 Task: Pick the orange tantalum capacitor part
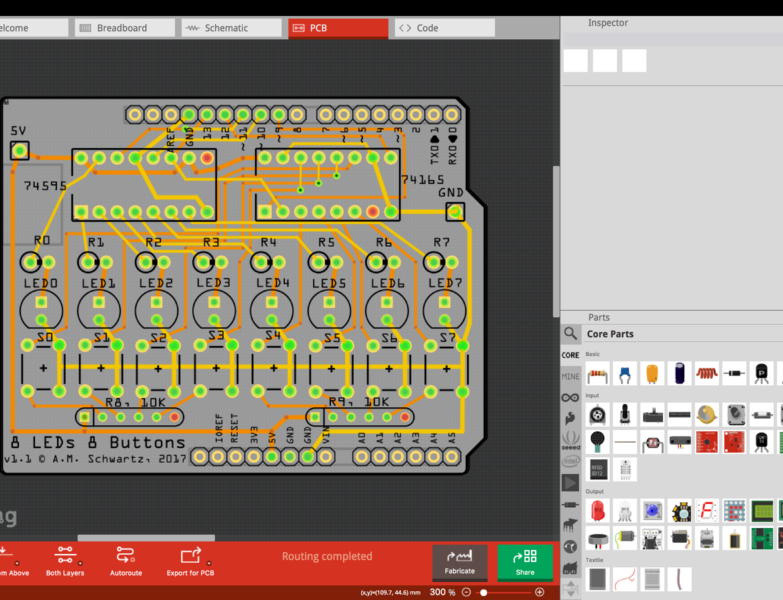[x=652, y=373]
